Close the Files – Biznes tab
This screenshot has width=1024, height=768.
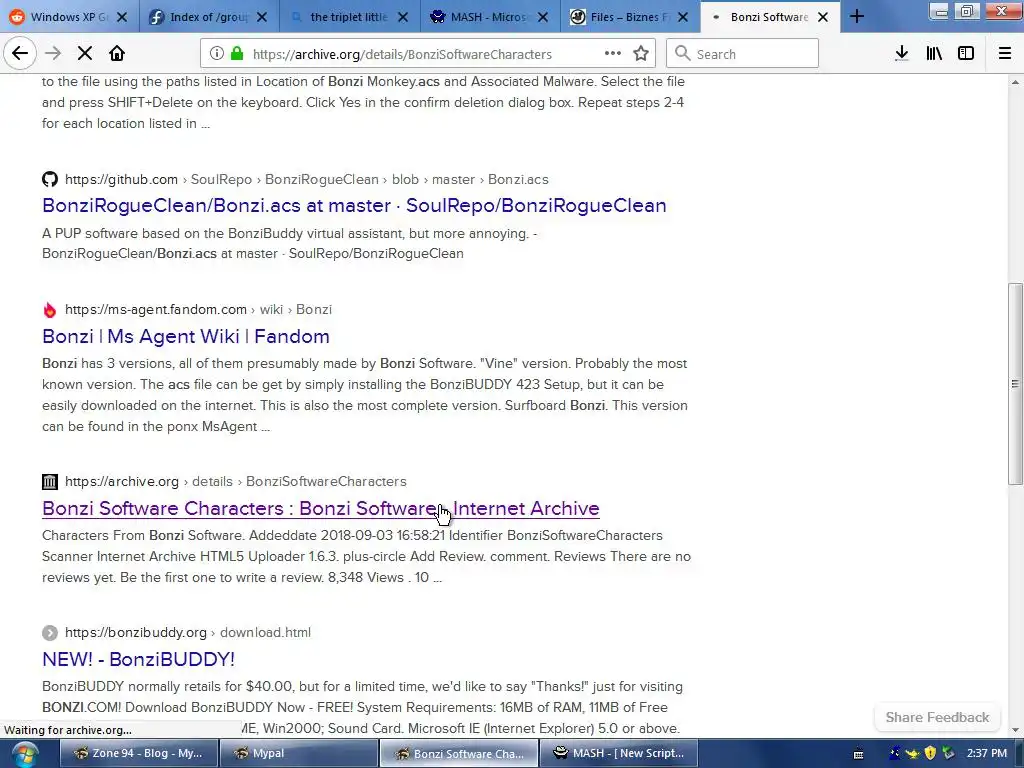(683, 18)
